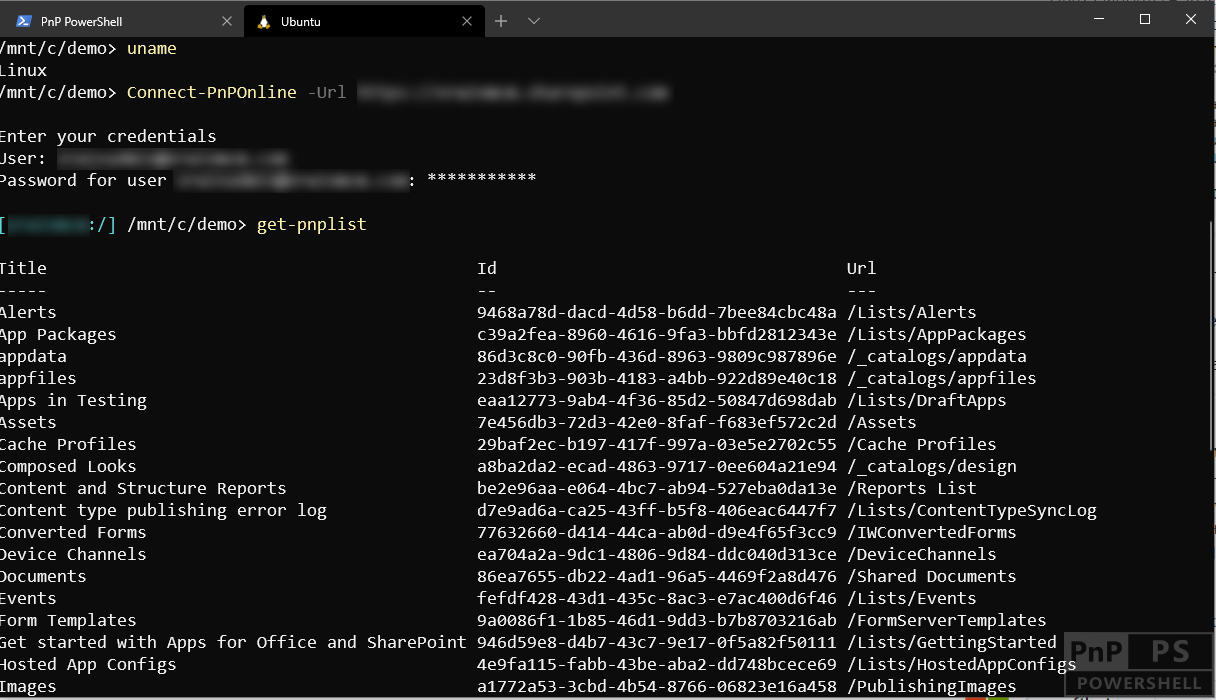The width and height of the screenshot is (1216, 700).
Task: Minimize the terminal window
Action: click(1099, 19)
